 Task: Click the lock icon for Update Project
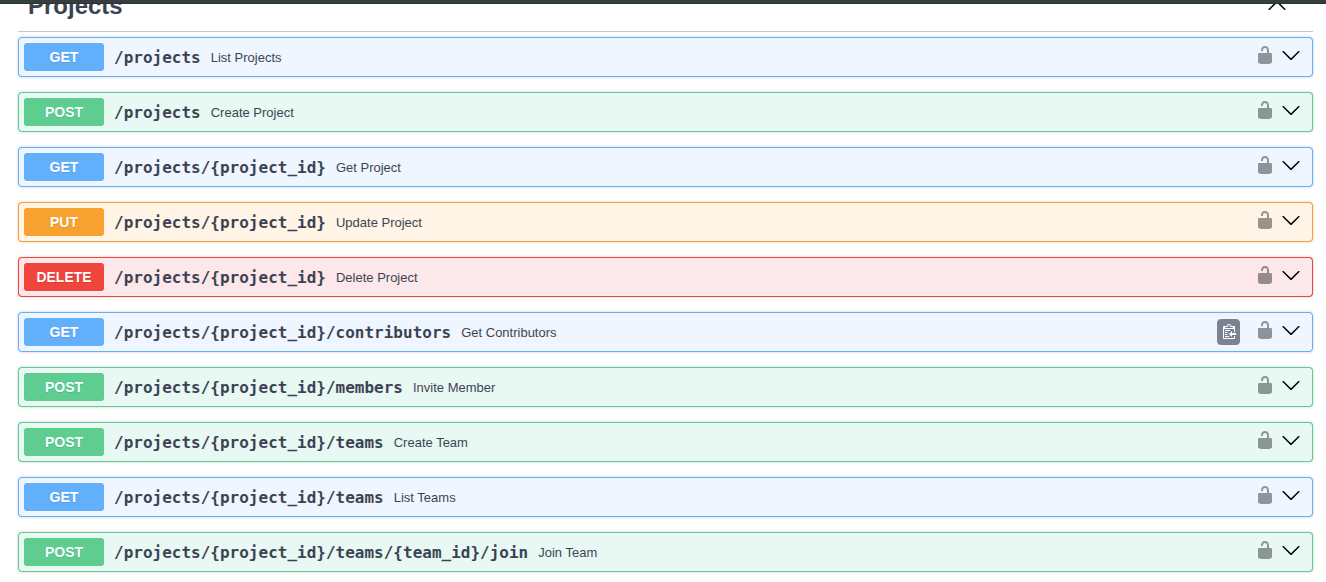tap(1265, 221)
